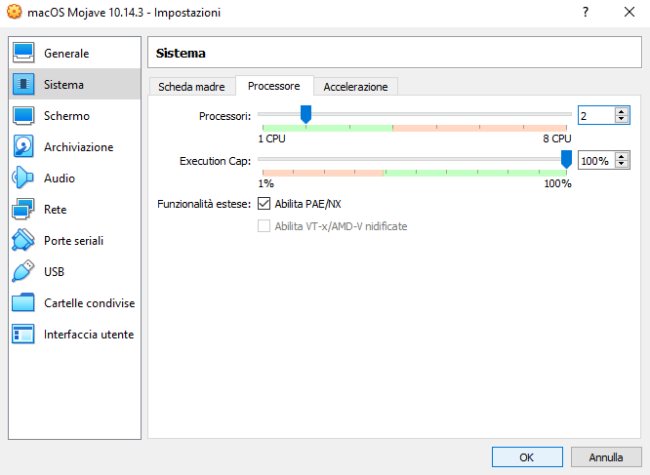The image size is (650, 475).
Task: Decrease Execution Cap with down arrow
Action: (622, 164)
